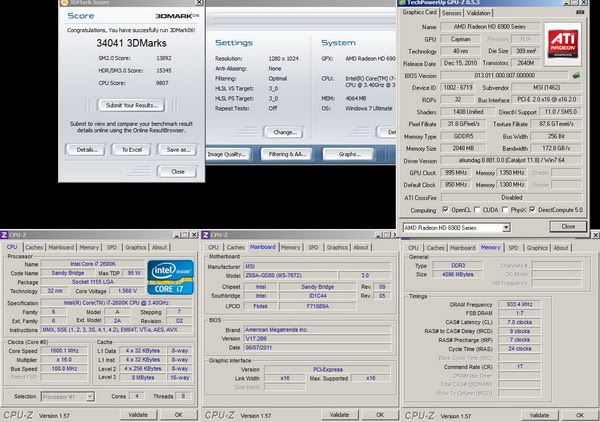Click the Core Voltage 1.568 V value
The height and width of the screenshot is (422, 600).
pos(127,291)
